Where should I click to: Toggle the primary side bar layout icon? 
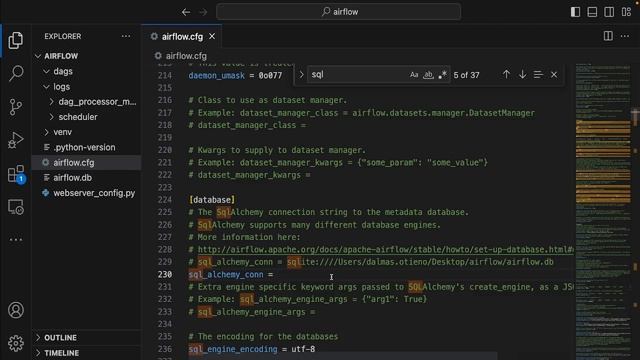[x=576, y=12]
